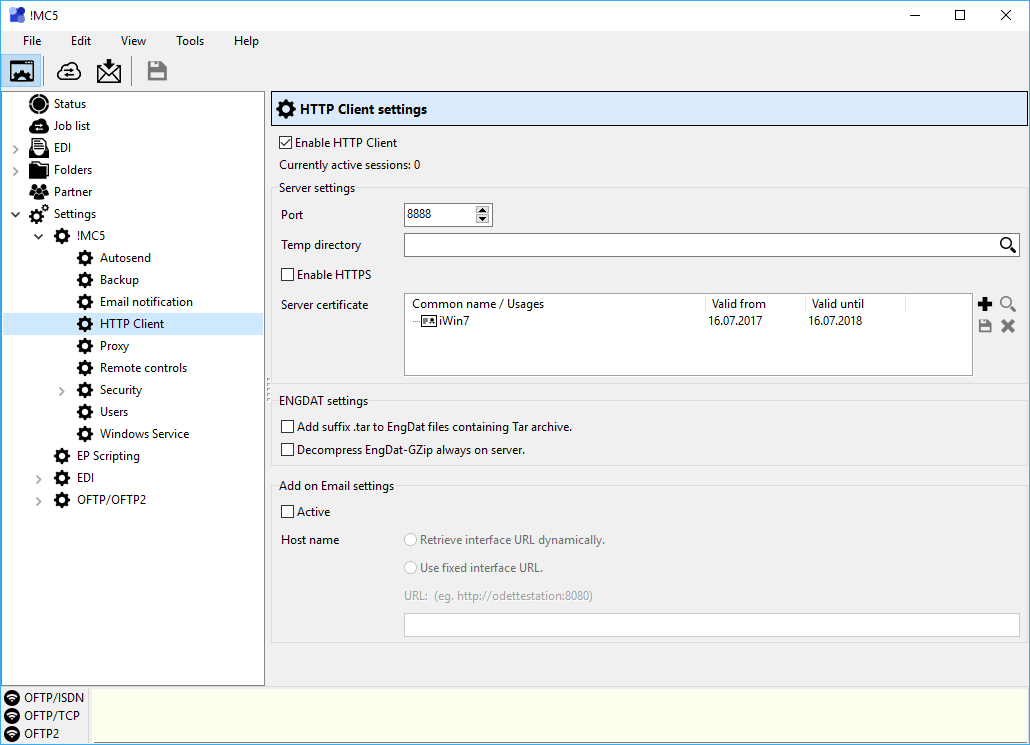Collapse the Settings tree node
The image size is (1030, 745).
(16, 214)
